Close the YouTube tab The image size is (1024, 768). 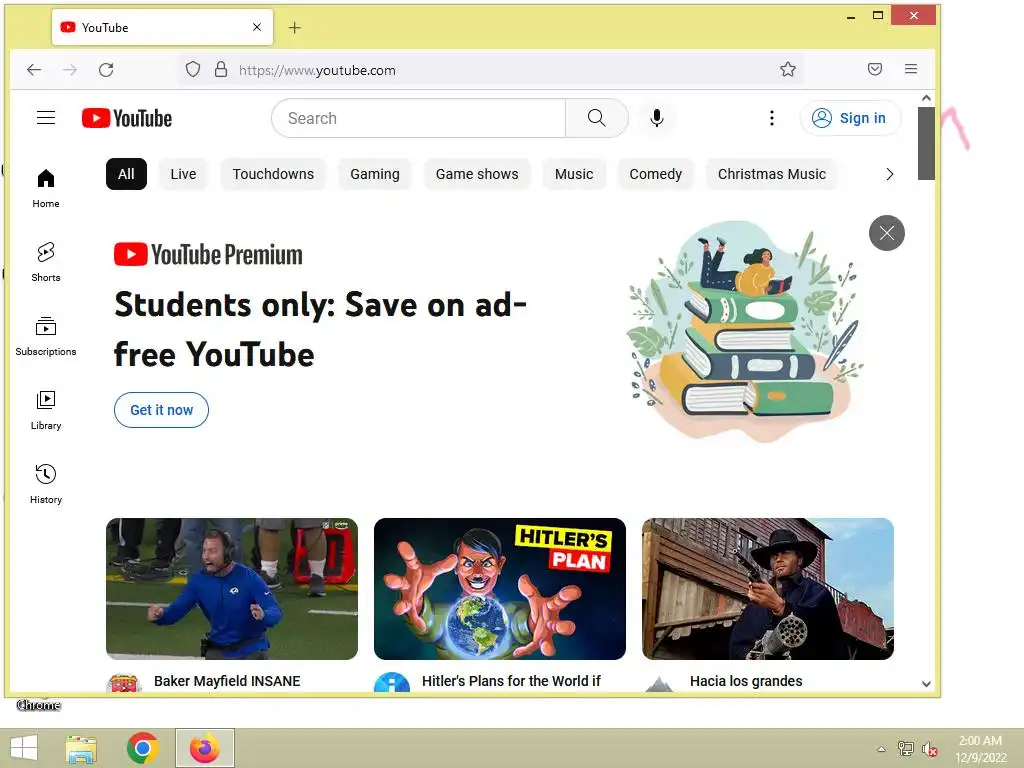[257, 27]
